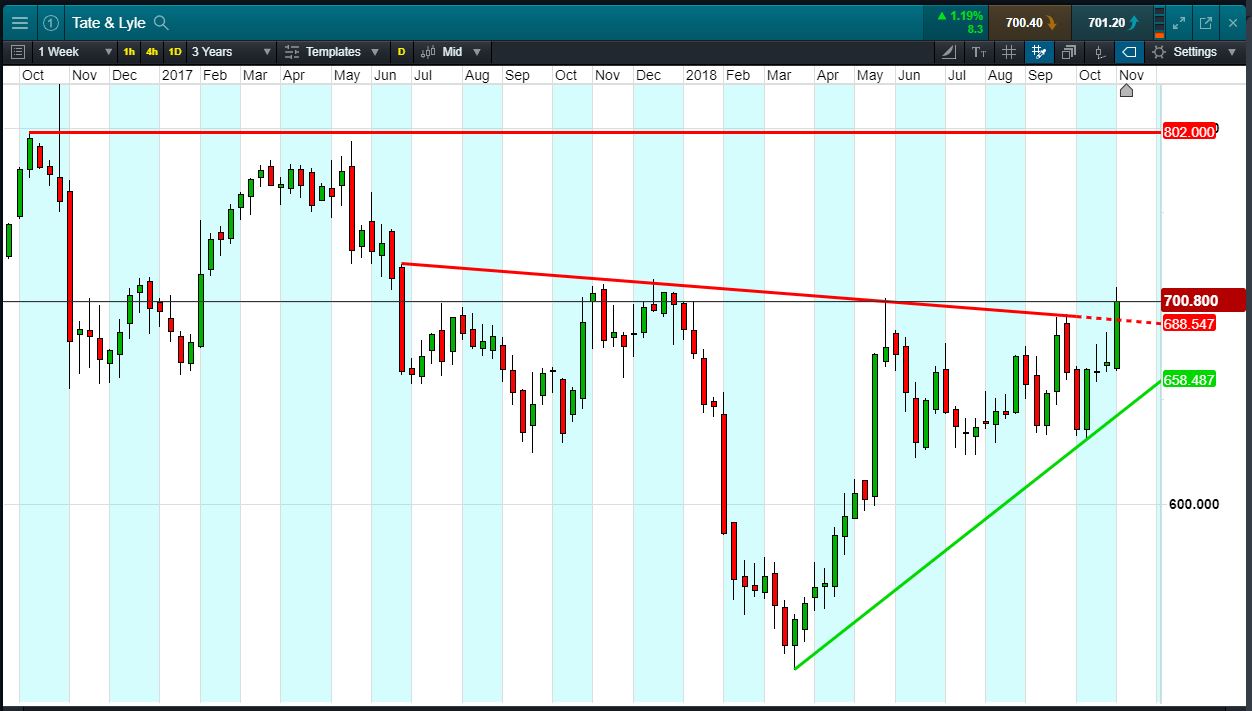Open the Templates dropdown
Image resolution: width=1252 pixels, height=711 pixels.
pos(332,52)
